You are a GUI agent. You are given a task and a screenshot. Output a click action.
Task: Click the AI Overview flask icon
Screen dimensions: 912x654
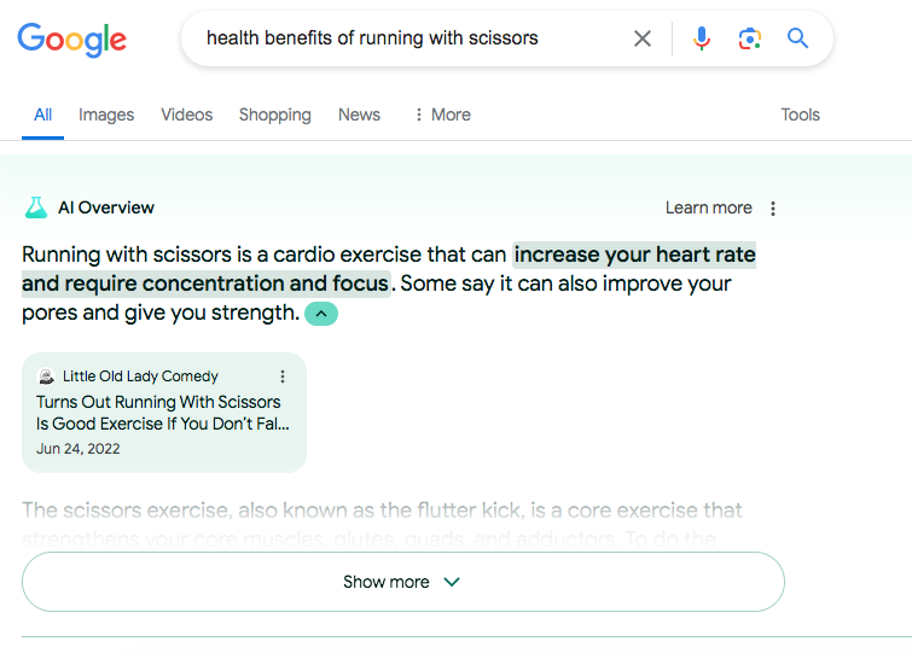pos(36,208)
